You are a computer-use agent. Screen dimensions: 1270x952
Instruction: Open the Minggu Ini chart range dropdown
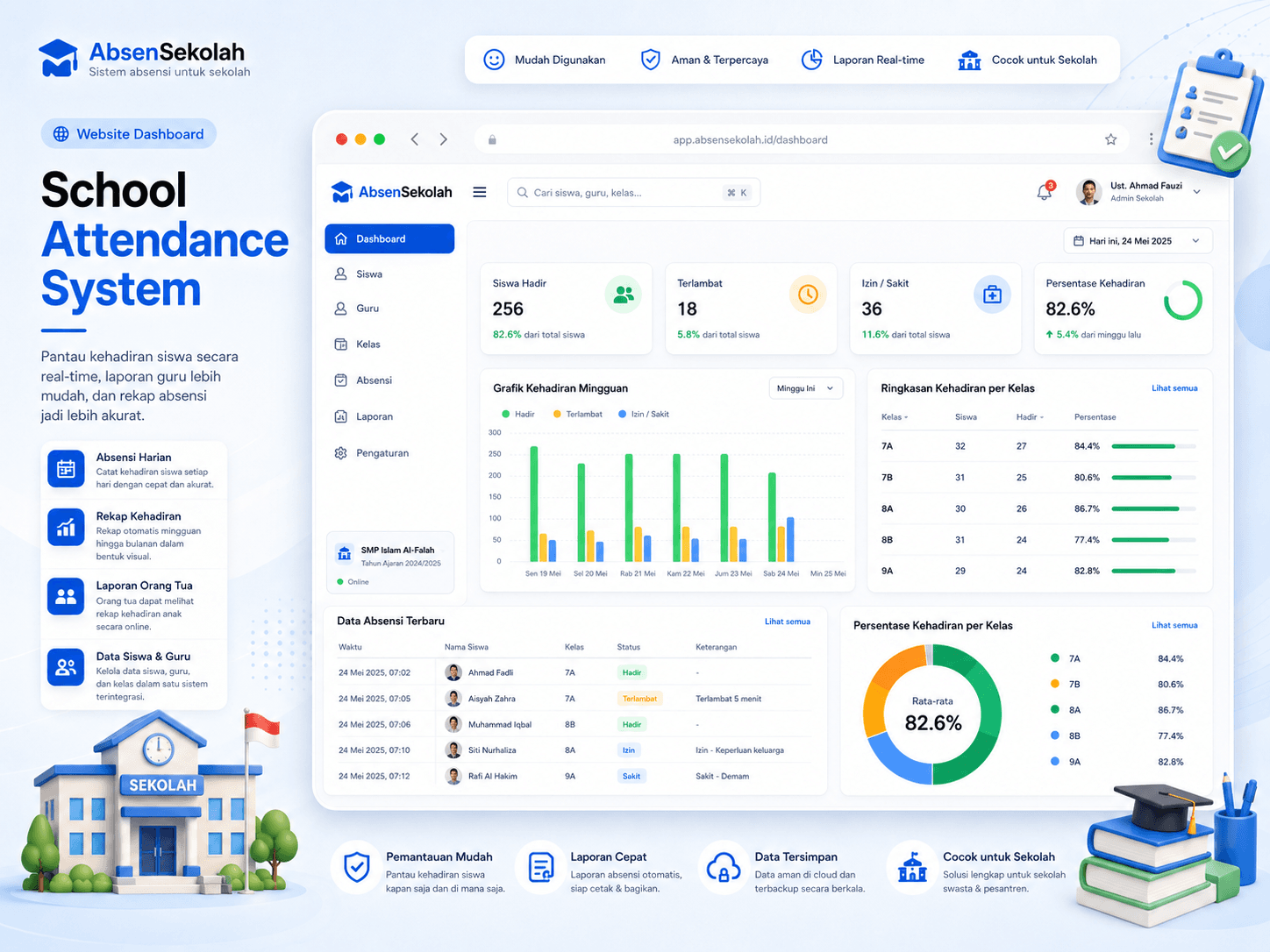pos(805,388)
